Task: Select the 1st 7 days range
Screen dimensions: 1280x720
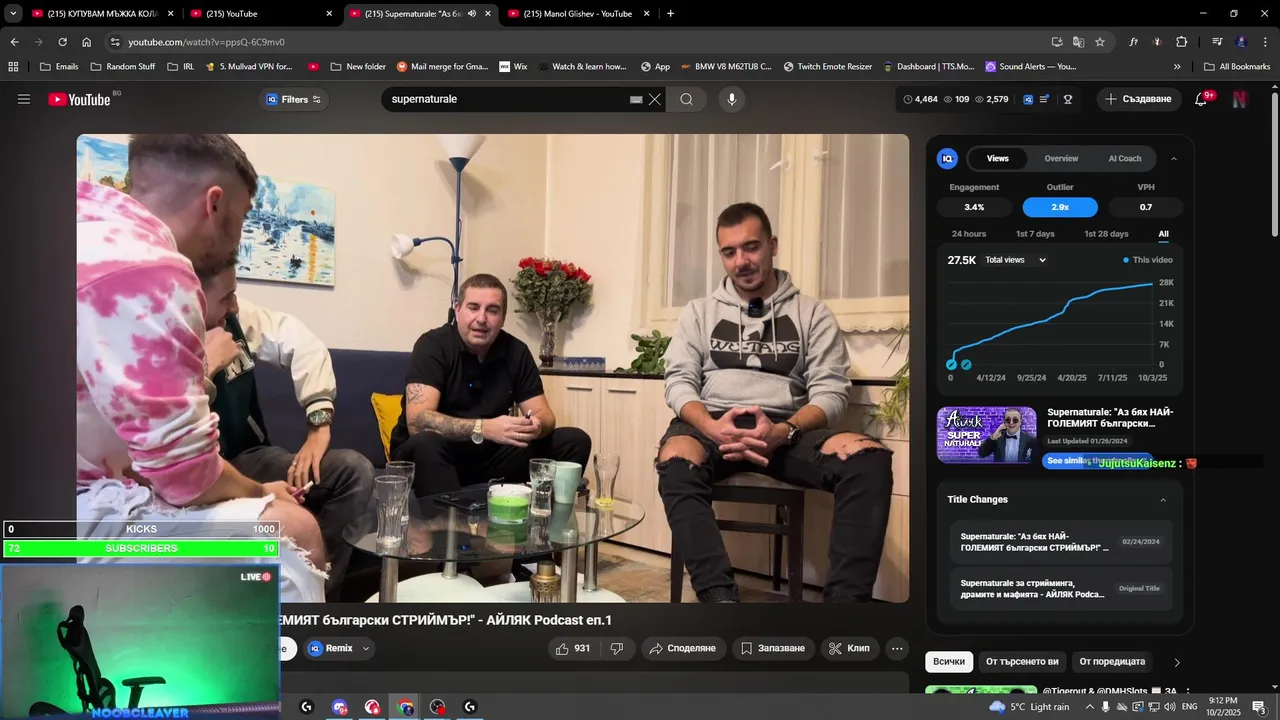Action: [x=1035, y=234]
